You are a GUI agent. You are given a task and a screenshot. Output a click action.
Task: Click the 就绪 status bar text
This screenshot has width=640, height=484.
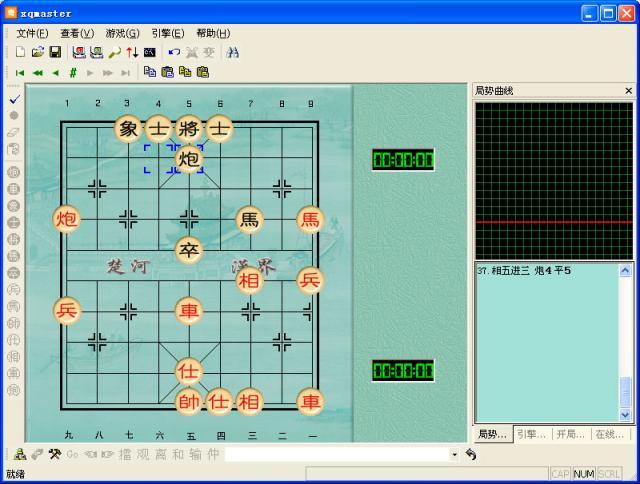tap(16, 474)
